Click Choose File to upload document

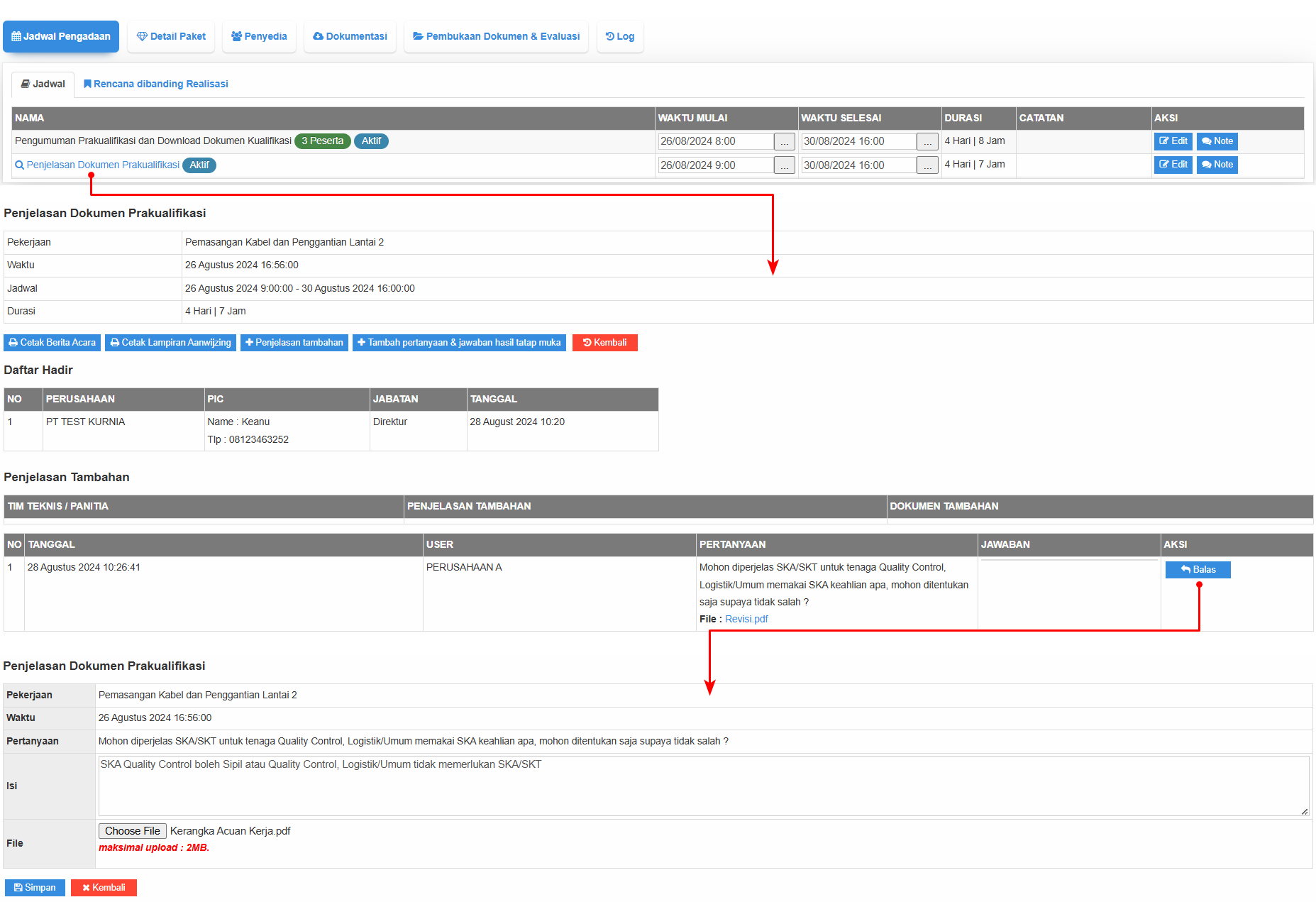click(132, 831)
